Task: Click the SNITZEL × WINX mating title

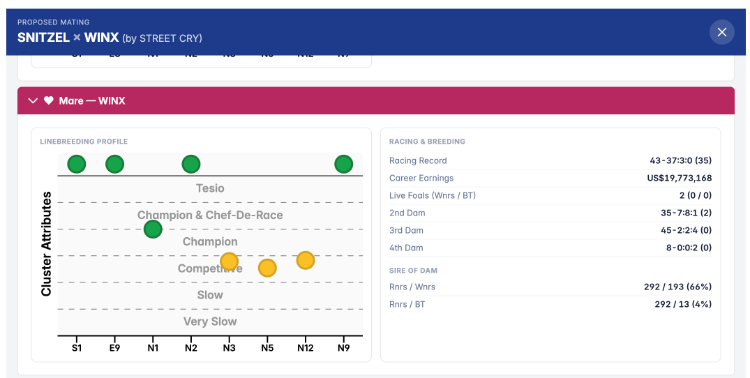Action: (x=68, y=38)
